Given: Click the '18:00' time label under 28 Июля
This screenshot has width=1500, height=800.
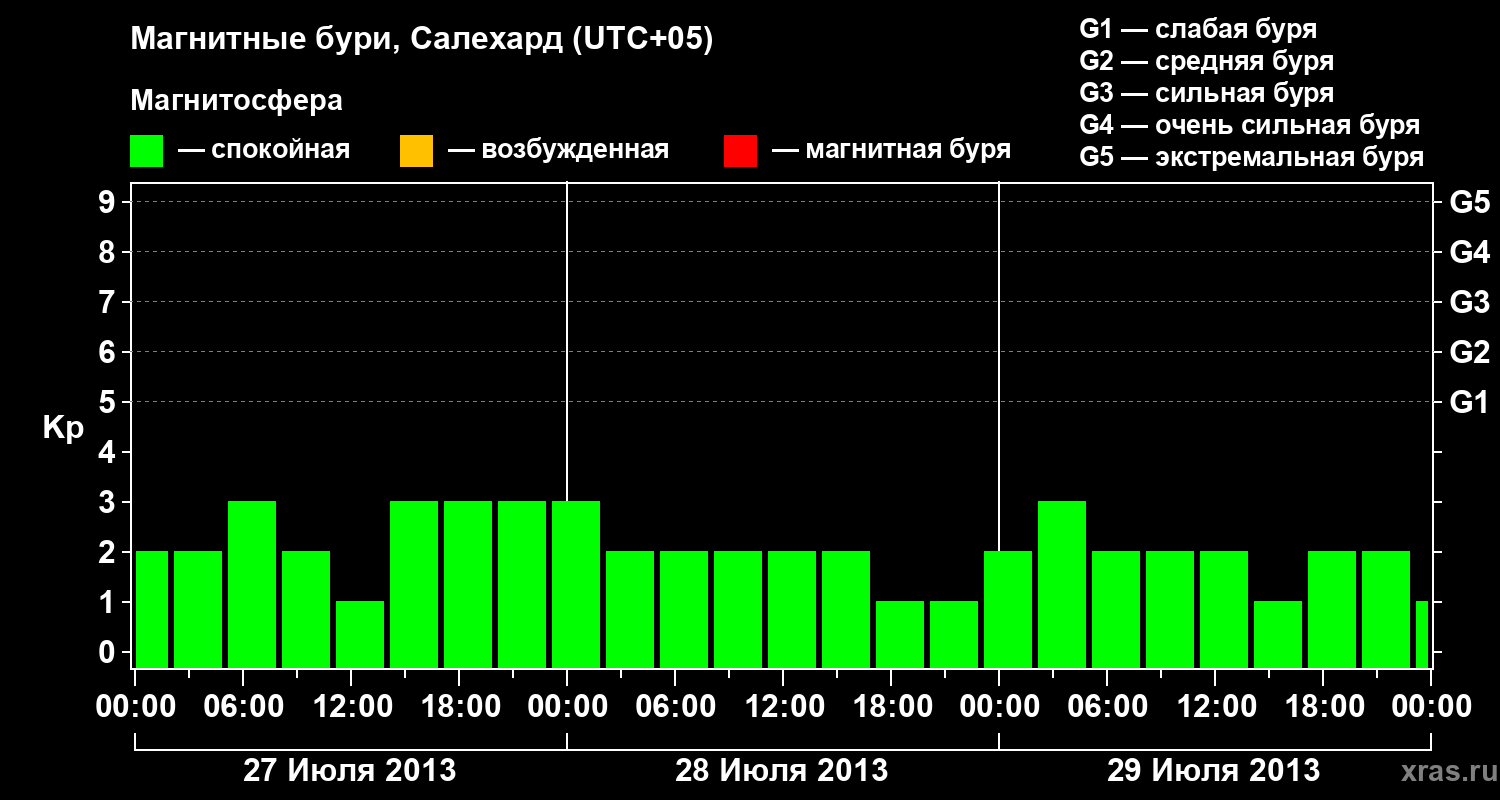Looking at the screenshot, I should point(891,707).
